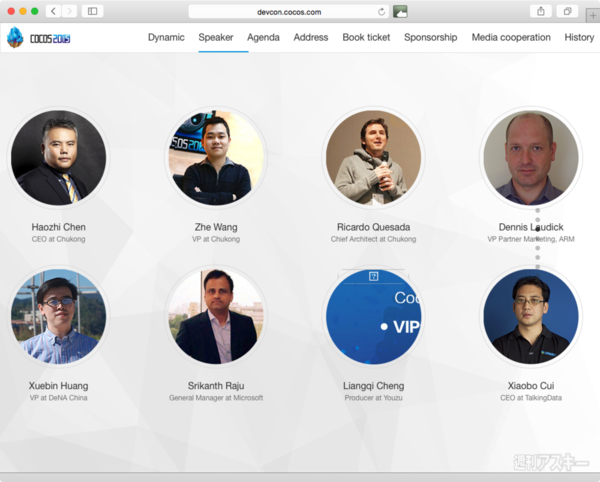
Task: Open Liangqi Cheng's blue VIP image
Action: tap(373, 316)
